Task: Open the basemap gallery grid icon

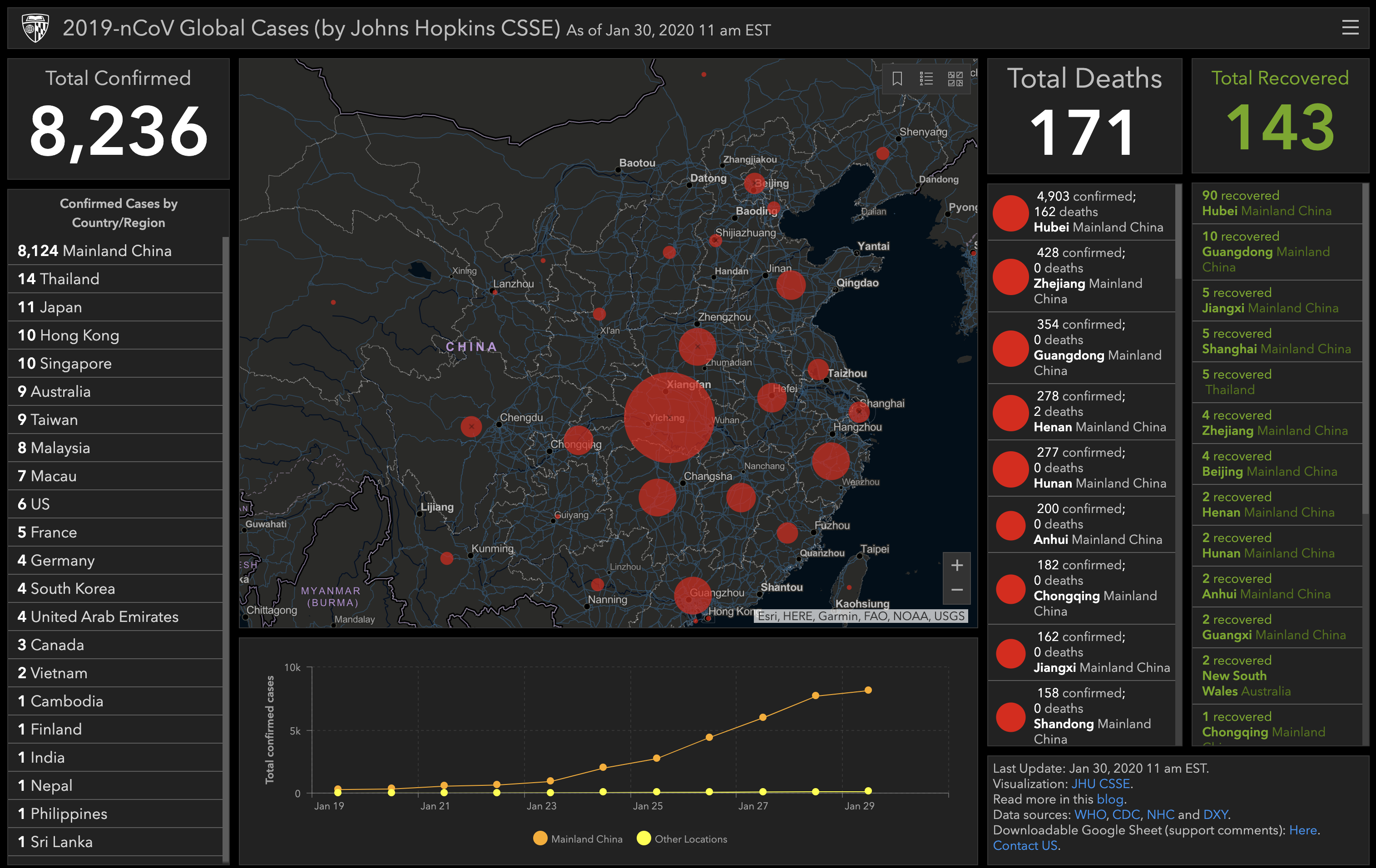Action: 955,79
